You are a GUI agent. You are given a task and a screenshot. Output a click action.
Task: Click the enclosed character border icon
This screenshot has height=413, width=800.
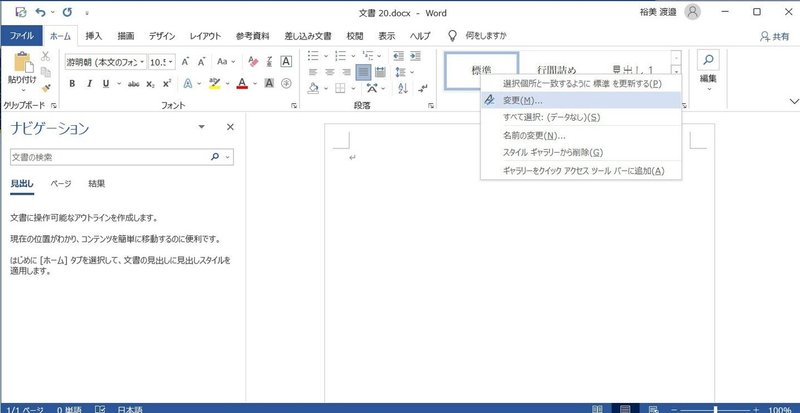pyautogui.click(x=286, y=62)
